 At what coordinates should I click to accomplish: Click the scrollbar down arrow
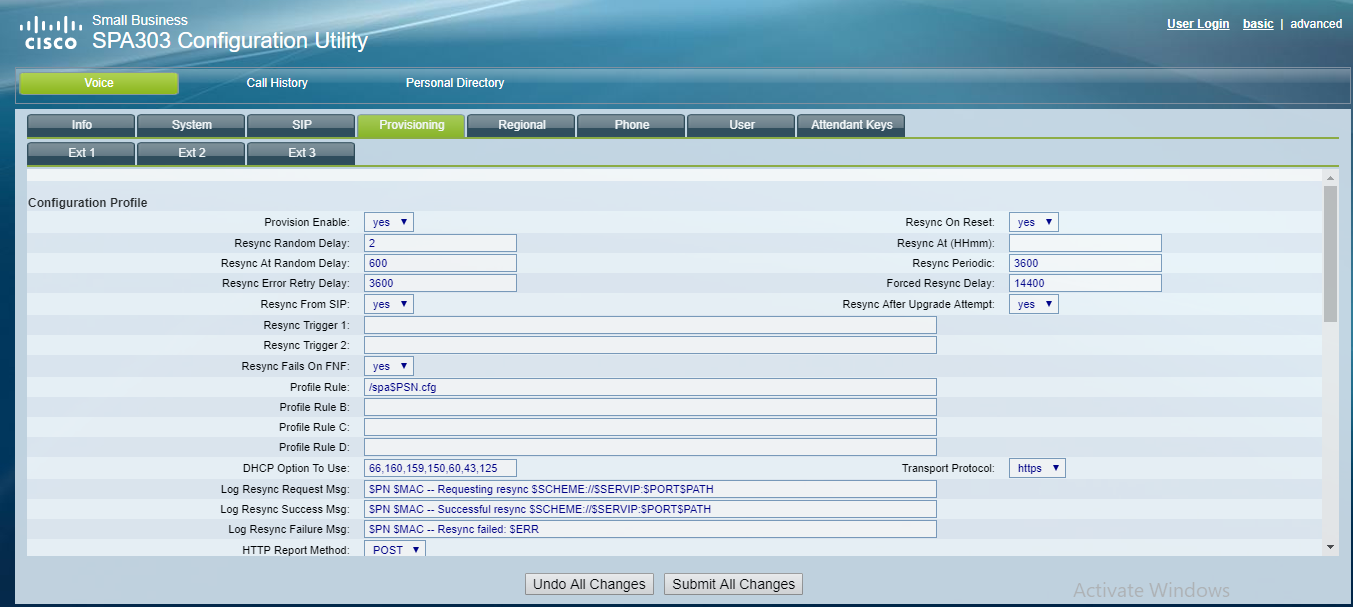1330,547
